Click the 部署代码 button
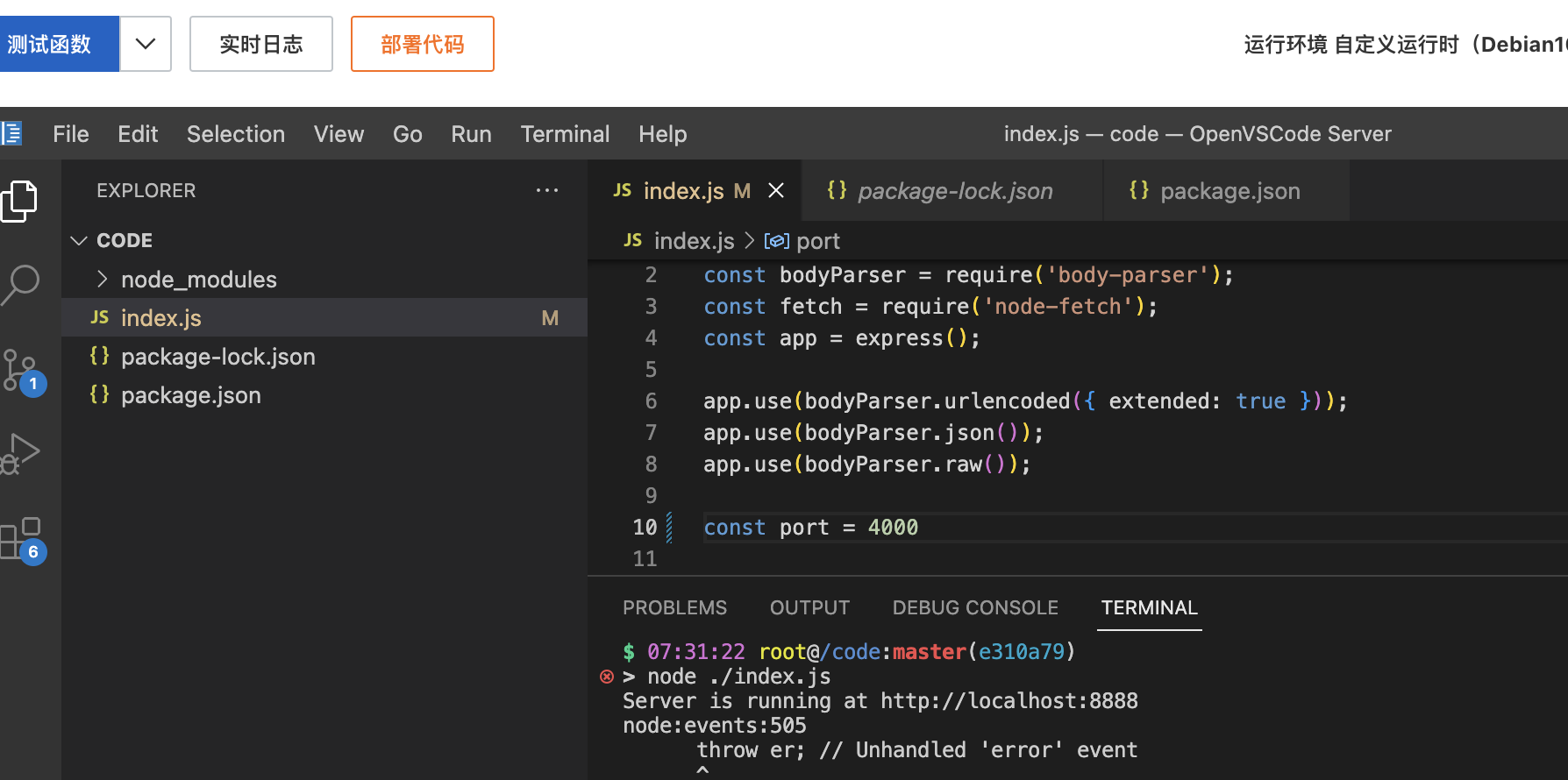This screenshot has height=780, width=1568. coord(423,44)
